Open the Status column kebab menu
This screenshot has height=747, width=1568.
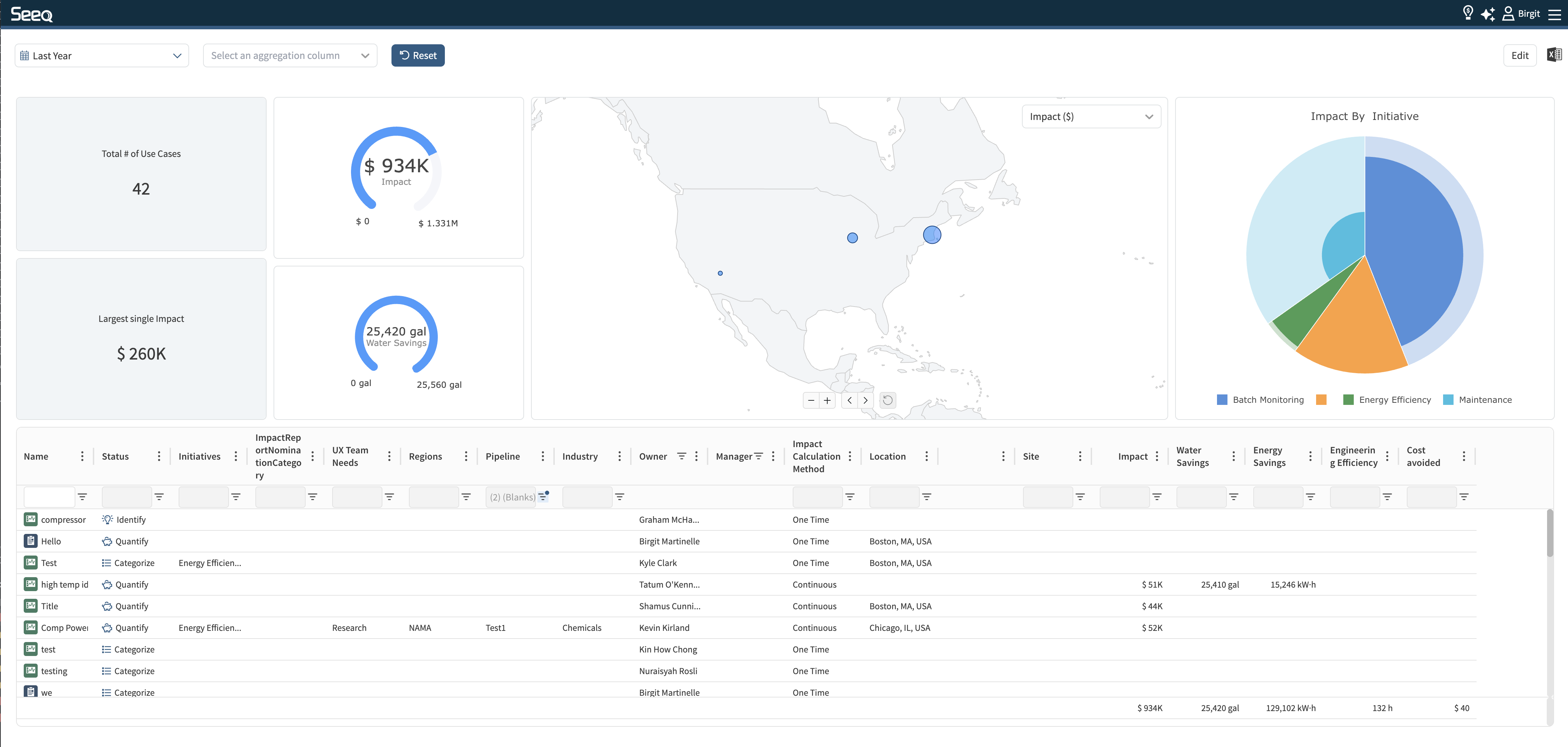click(159, 456)
